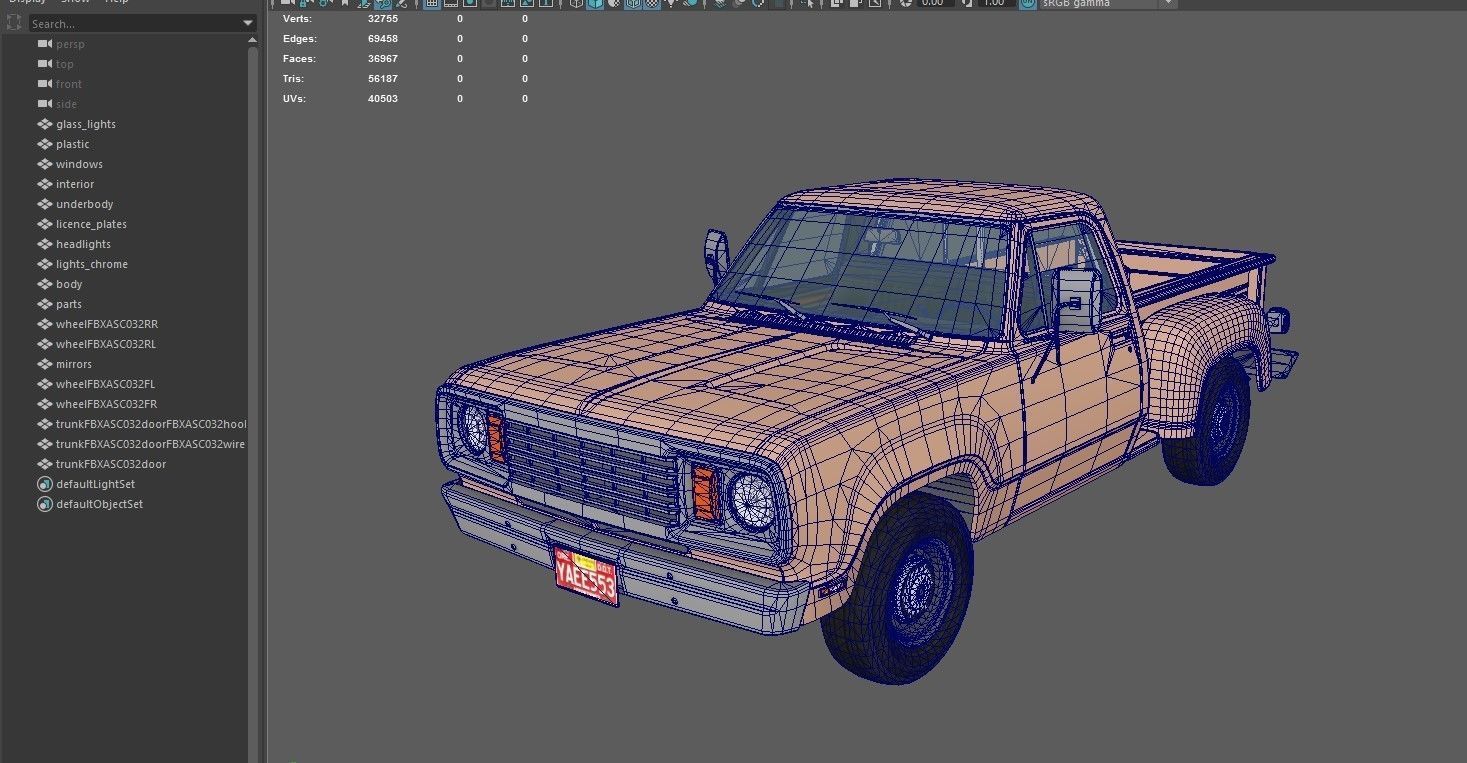Select the trunkFBXASC032doorFBXASC032wire node
This screenshot has width=1467, height=763.
point(150,444)
